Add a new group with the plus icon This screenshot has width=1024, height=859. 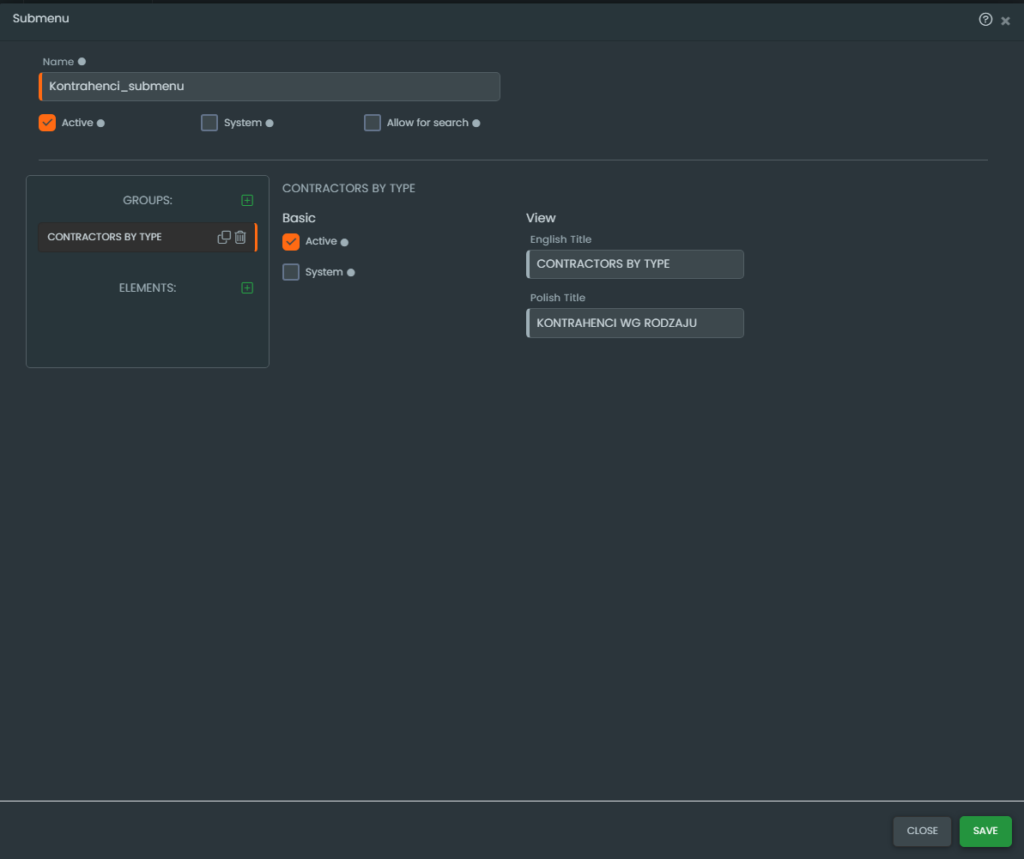(x=247, y=200)
